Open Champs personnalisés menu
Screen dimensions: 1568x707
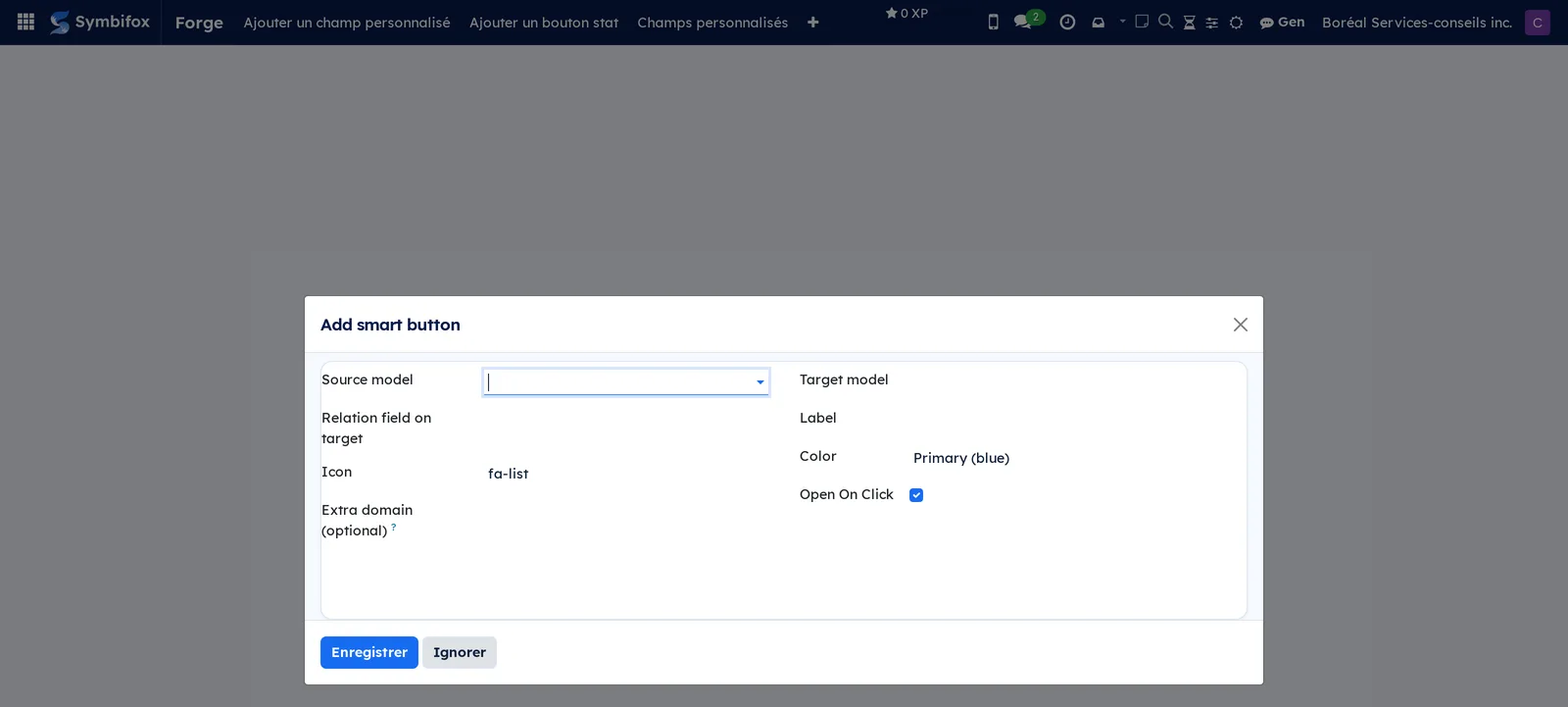coord(712,23)
